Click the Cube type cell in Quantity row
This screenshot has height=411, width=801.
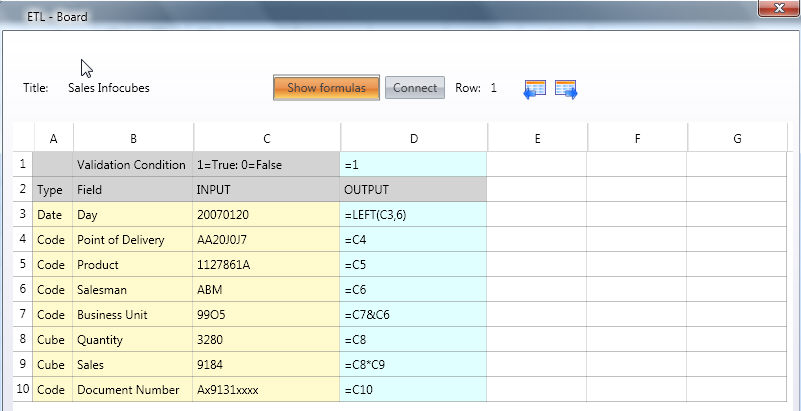coord(53,340)
